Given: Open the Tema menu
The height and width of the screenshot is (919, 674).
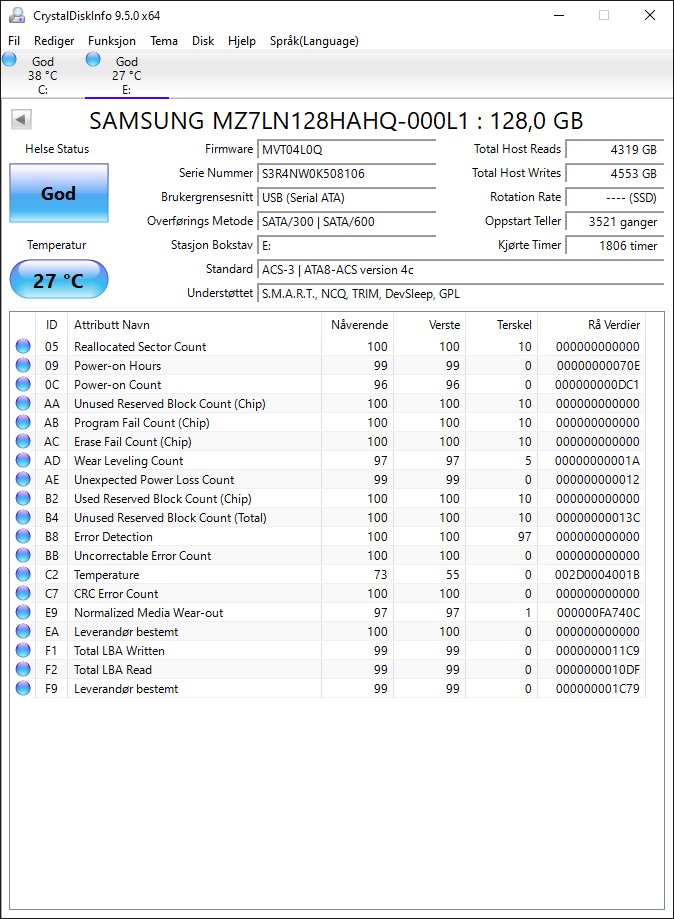Looking at the screenshot, I should click(x=164, y=41).
